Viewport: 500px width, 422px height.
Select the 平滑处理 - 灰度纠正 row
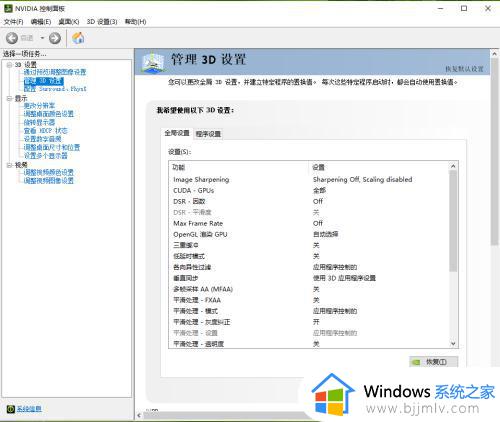pos(309,322)
